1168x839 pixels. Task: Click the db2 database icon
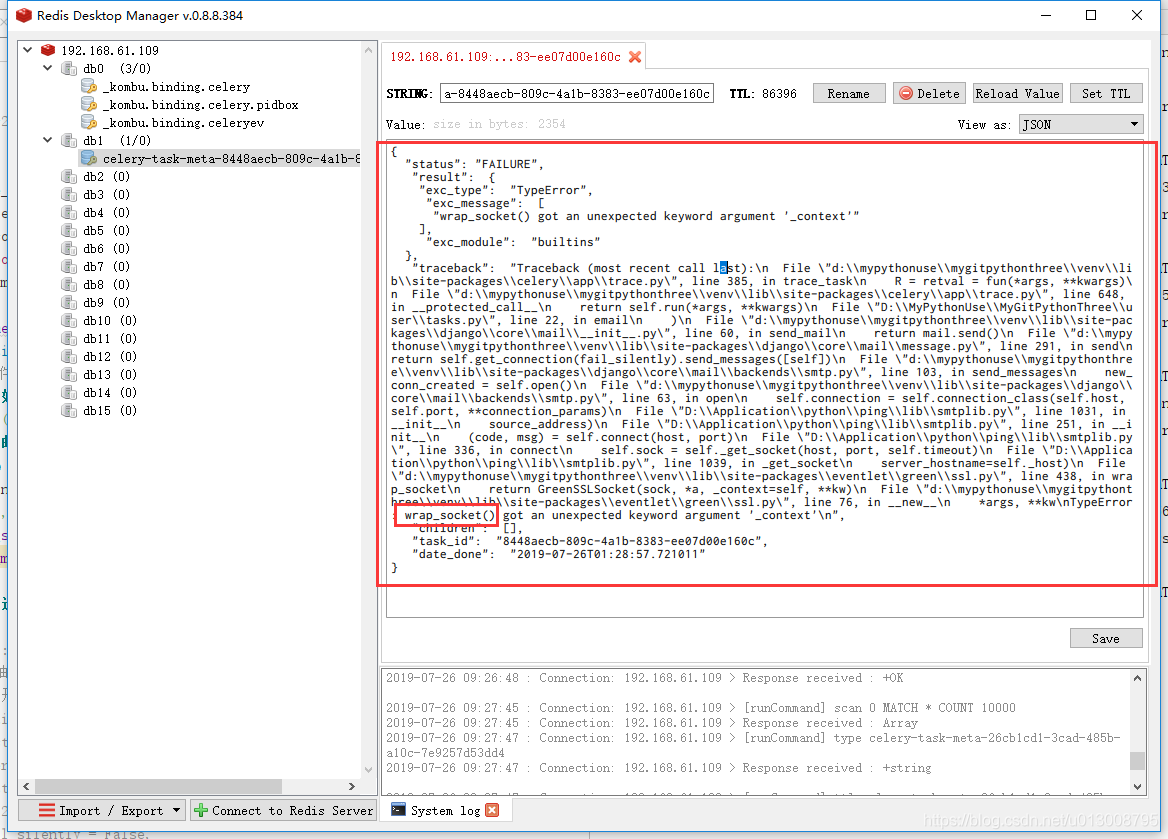click(x=69, y=177)
